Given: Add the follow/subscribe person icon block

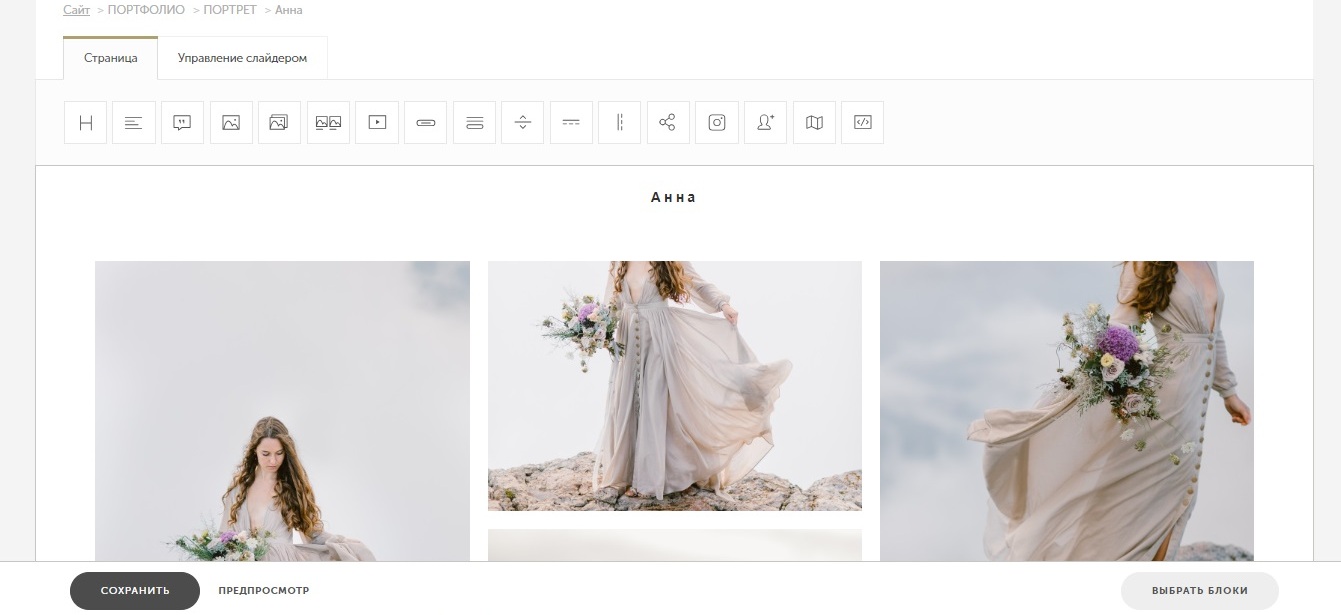Looking at the screenshot, I should pos(765,123).
